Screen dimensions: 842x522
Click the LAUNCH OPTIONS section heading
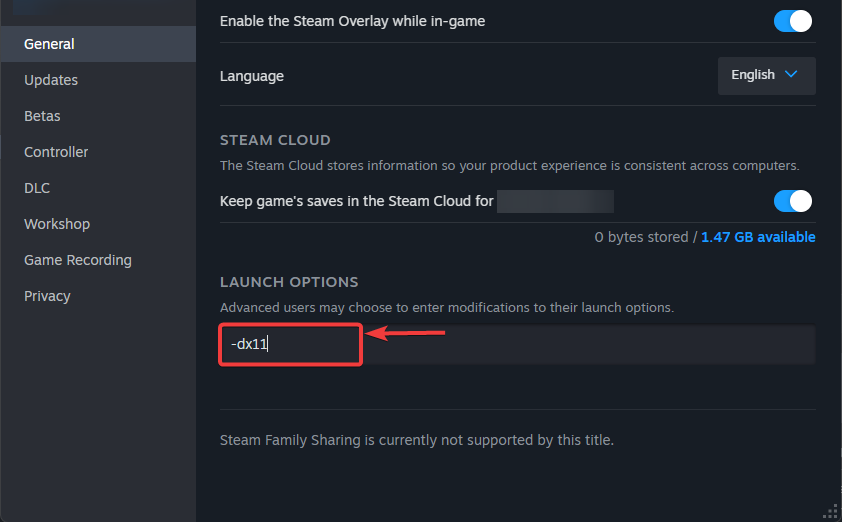coord(289,282)
